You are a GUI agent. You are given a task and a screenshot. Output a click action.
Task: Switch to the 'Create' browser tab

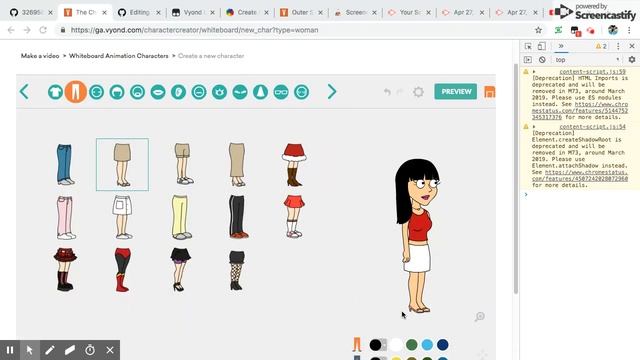[x=247, y=13]
